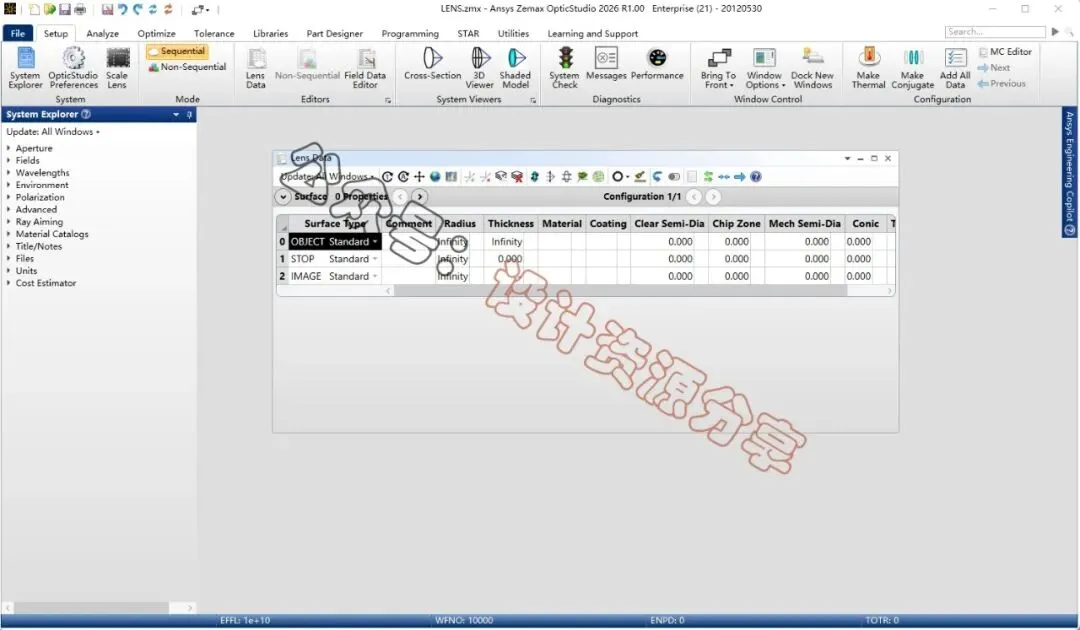Click the toggle switch icon in Lens Data toolbar

pos(674,177)
